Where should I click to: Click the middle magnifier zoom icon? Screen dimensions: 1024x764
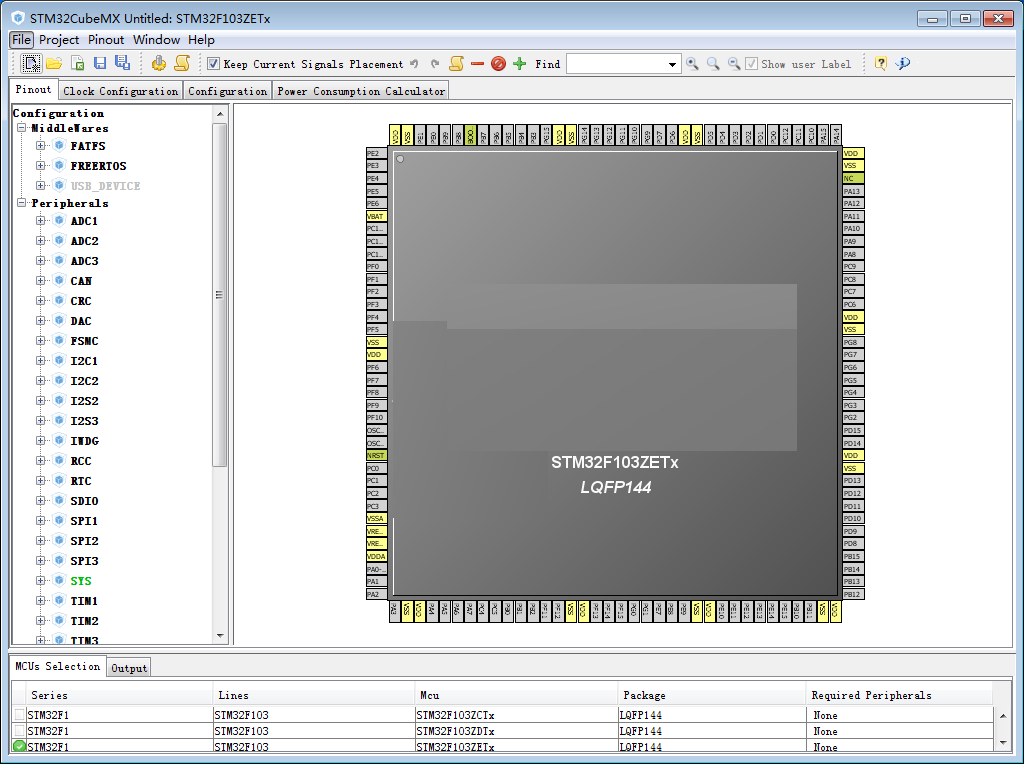point(713,63)
